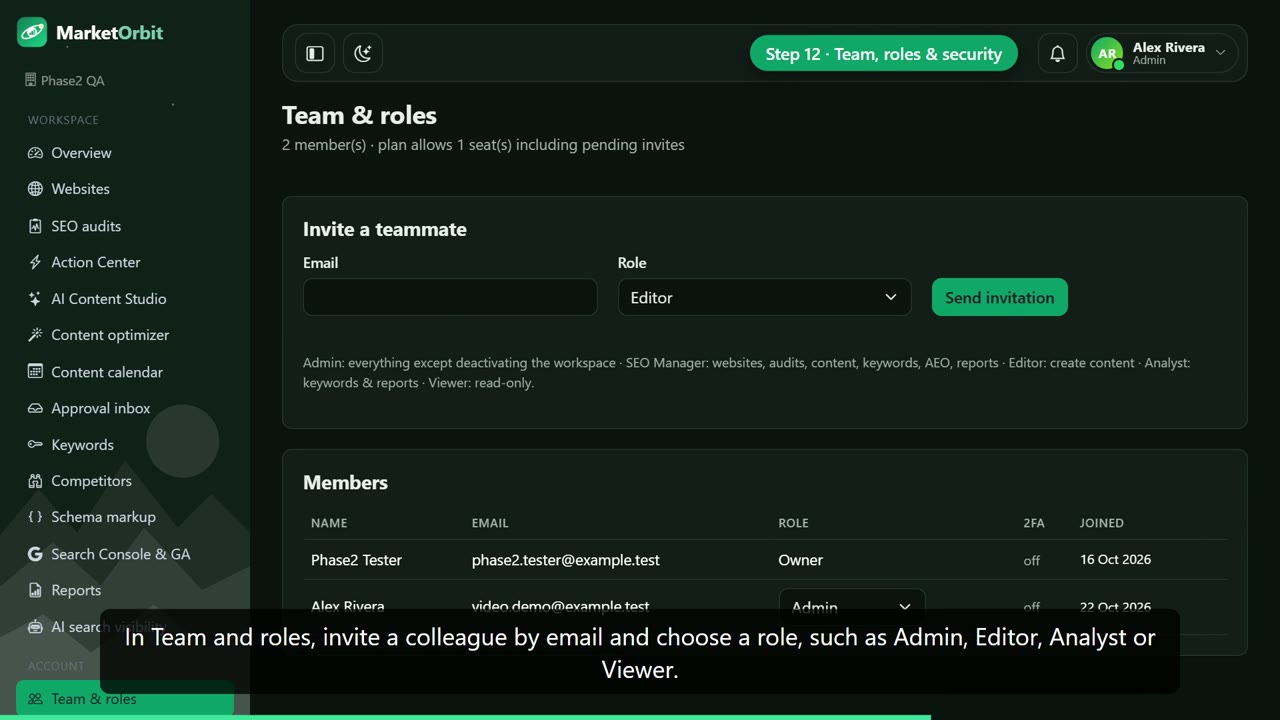Click the 2FA column header
The image size is (1280, 720).
pyautogui.click(x=1034, y=523)
